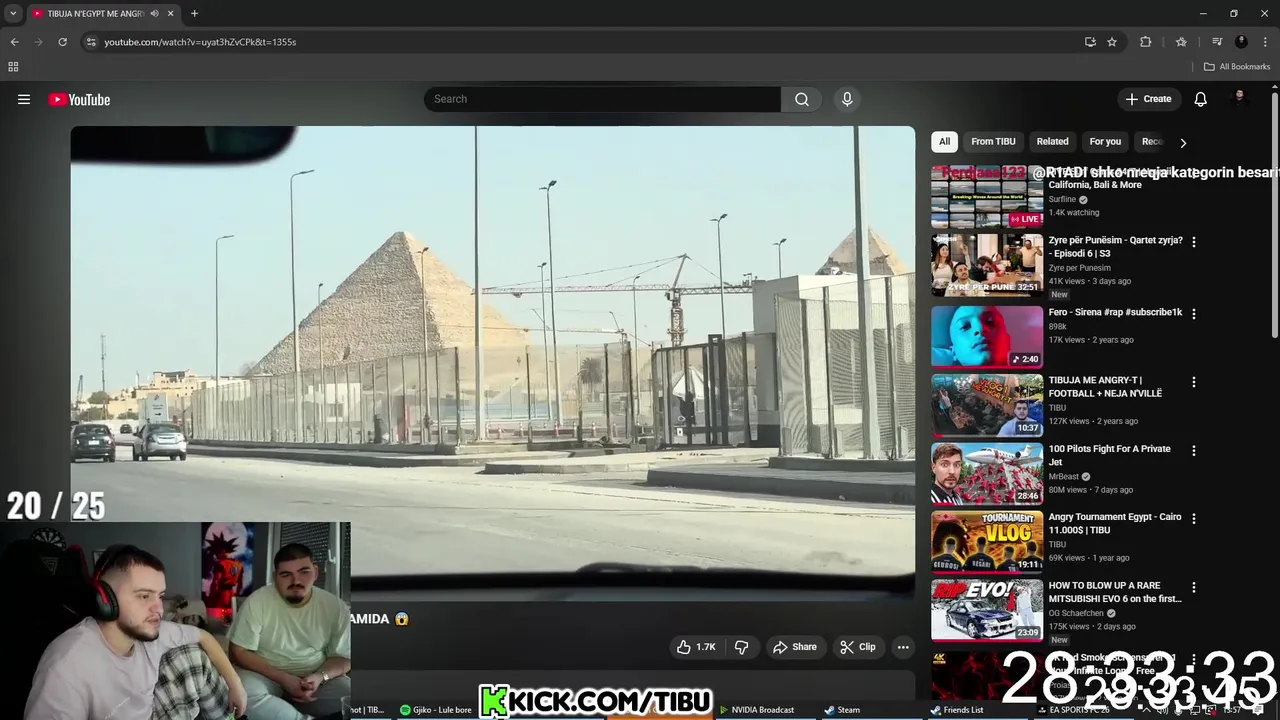Open options menu for Zyre për Punësim video
1280x720 pixels.
click(x=1193, y=241)
